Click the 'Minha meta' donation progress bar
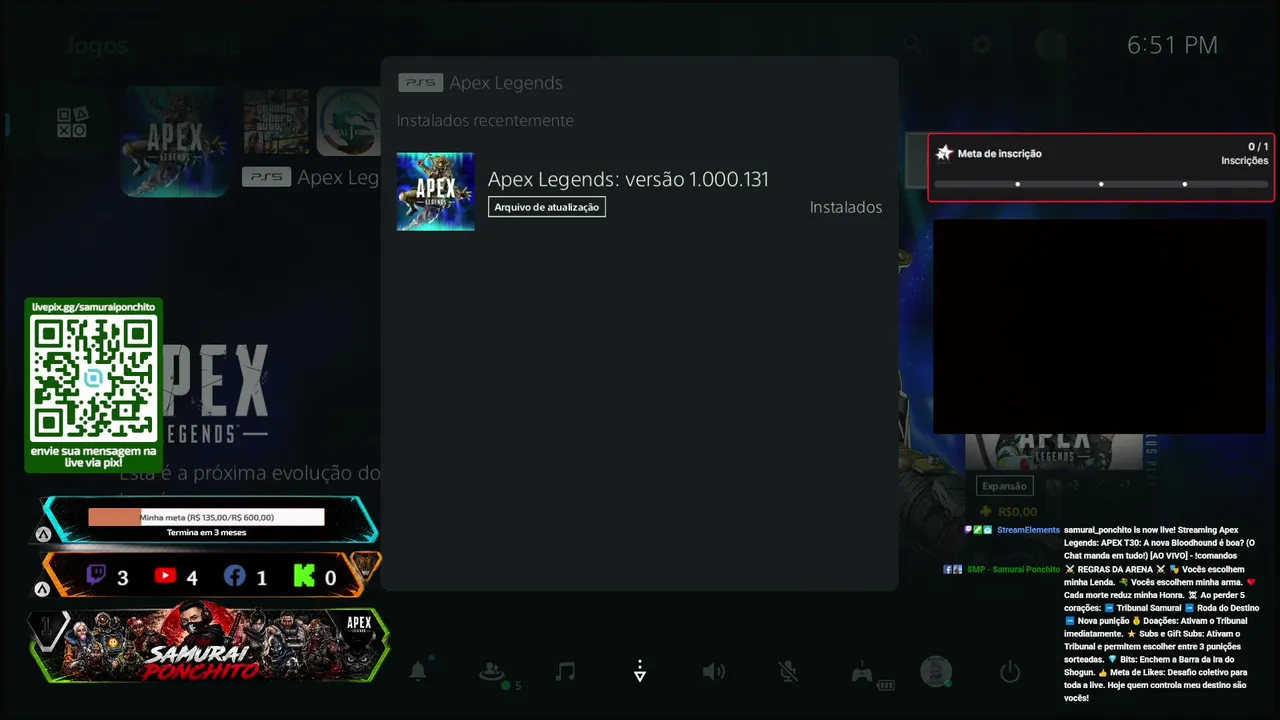 click(x=206, y=517)
